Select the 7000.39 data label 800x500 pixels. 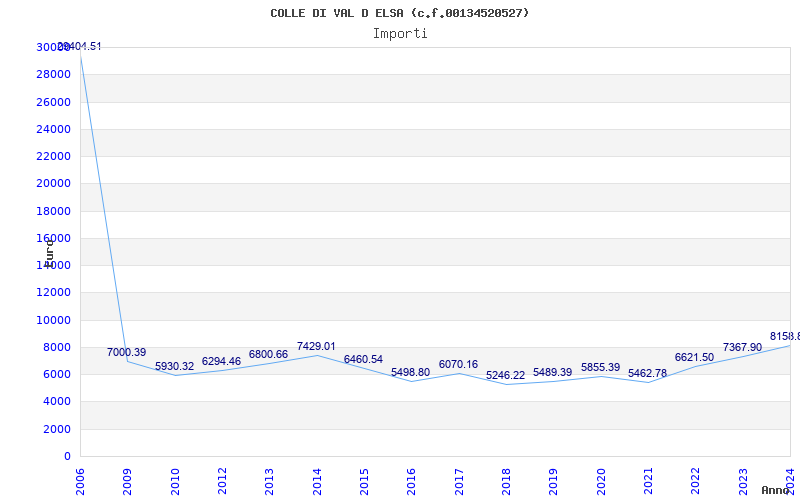pos(127,352)
